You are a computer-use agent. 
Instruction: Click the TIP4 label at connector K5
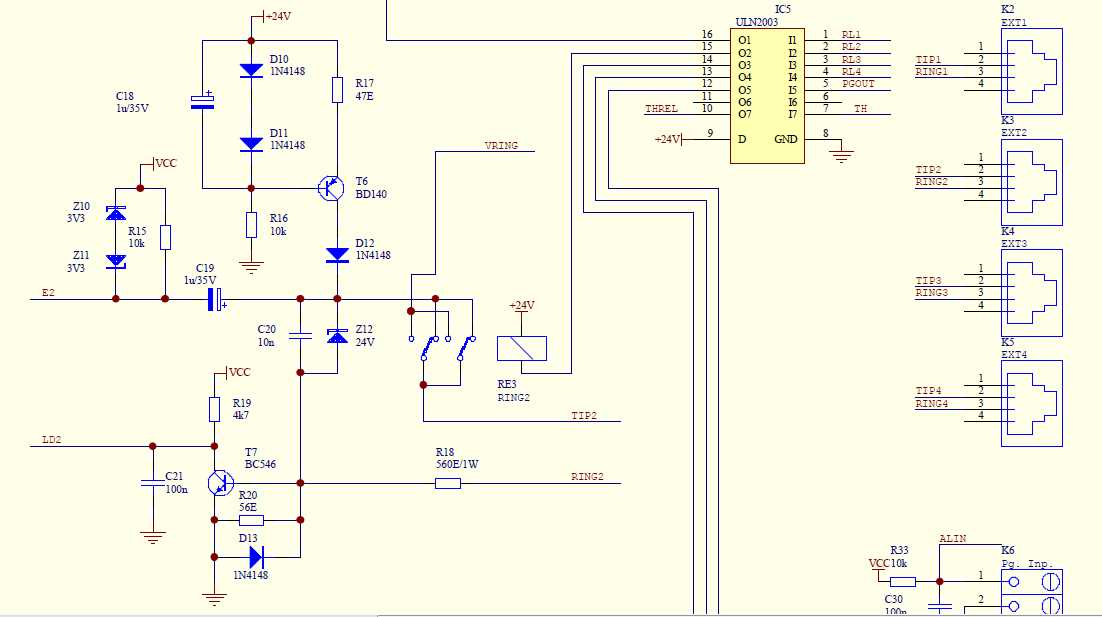click(928, 391)
